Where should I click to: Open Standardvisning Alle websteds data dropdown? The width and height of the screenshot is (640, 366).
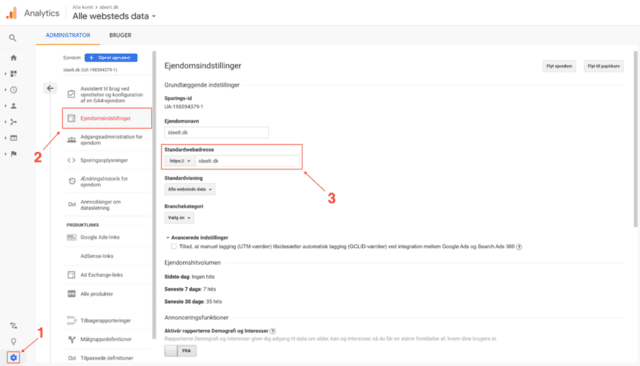point(190,189)
